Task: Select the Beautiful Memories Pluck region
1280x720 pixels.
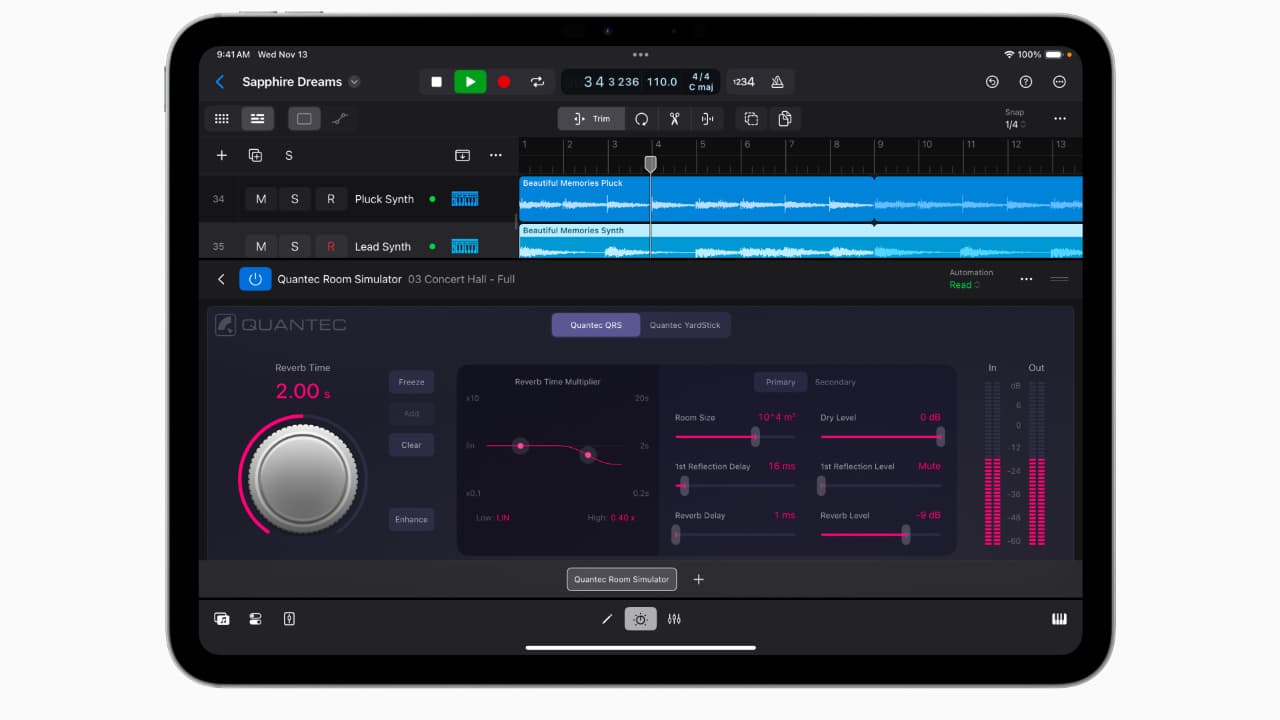Action: click(x=800, y=199)
